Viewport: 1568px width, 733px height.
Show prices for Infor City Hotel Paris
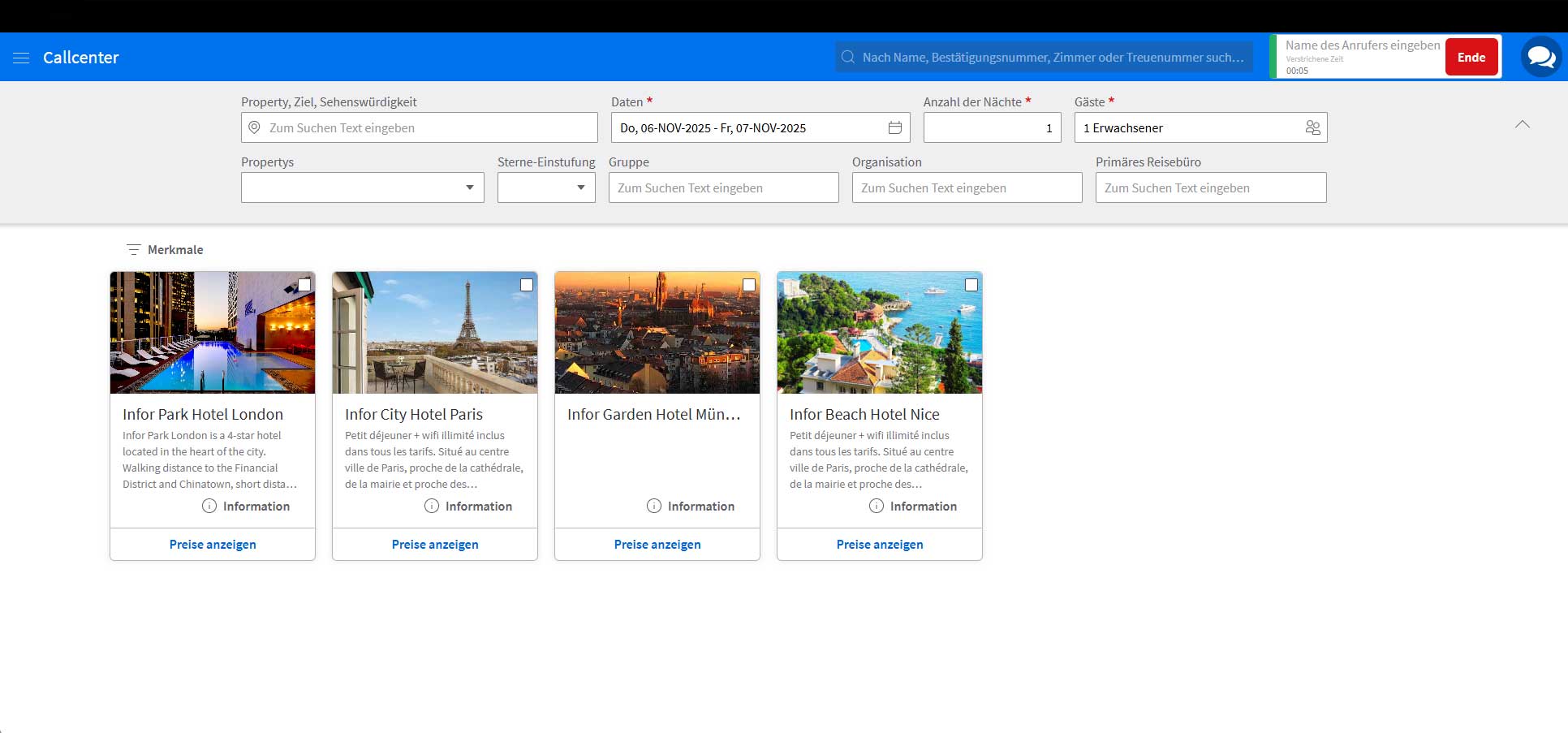coord(435,545)
